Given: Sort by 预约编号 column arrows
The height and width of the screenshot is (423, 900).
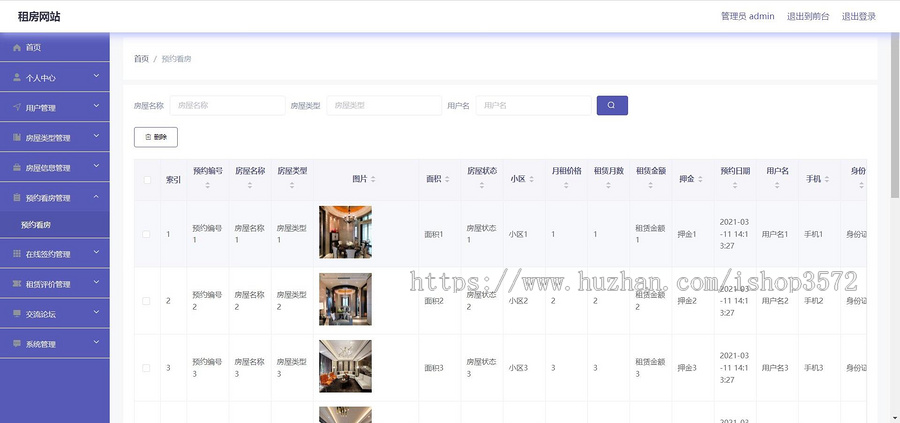Looking at the screenshot, I should coord(207,185).
